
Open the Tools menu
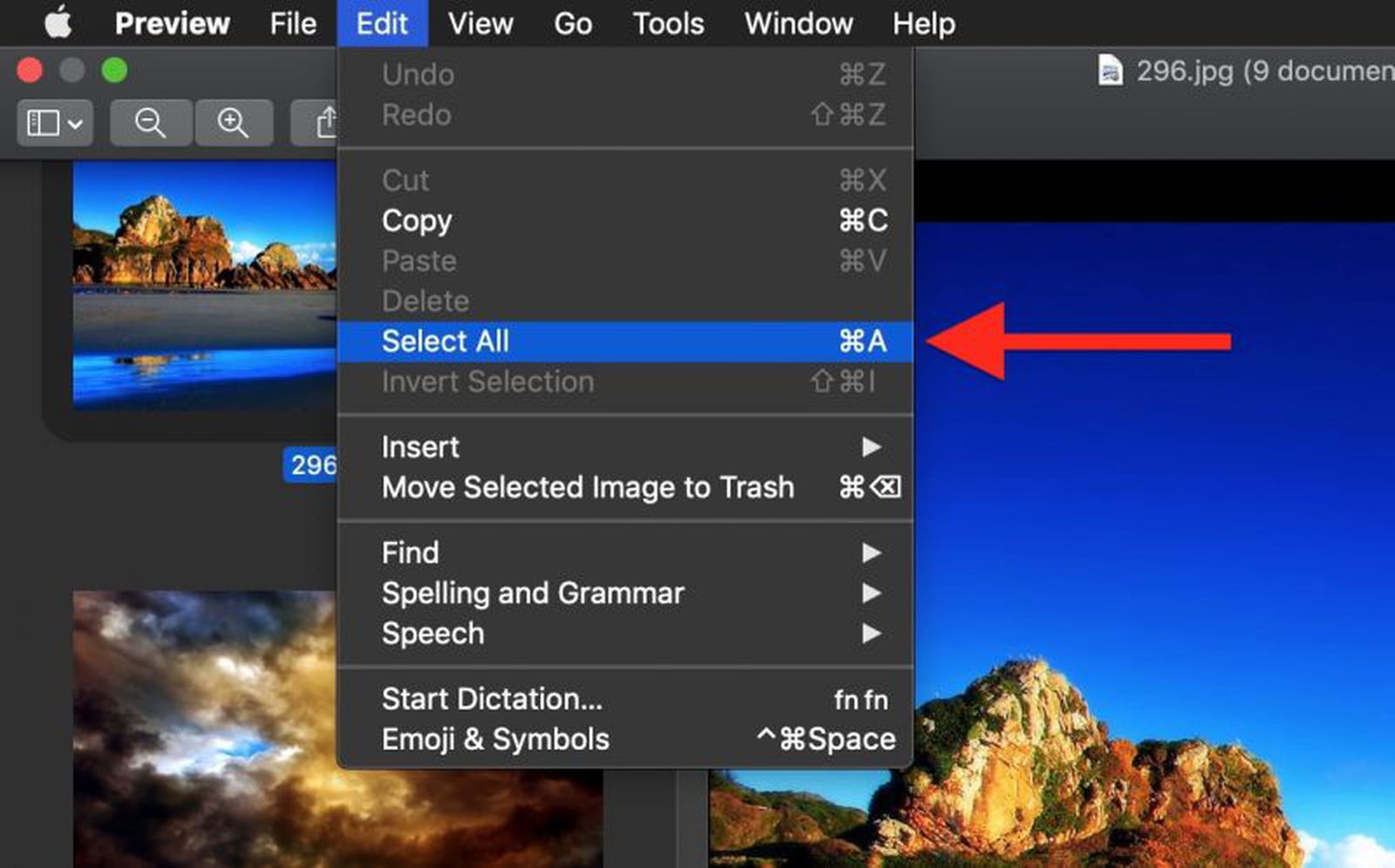coord(667,23)
